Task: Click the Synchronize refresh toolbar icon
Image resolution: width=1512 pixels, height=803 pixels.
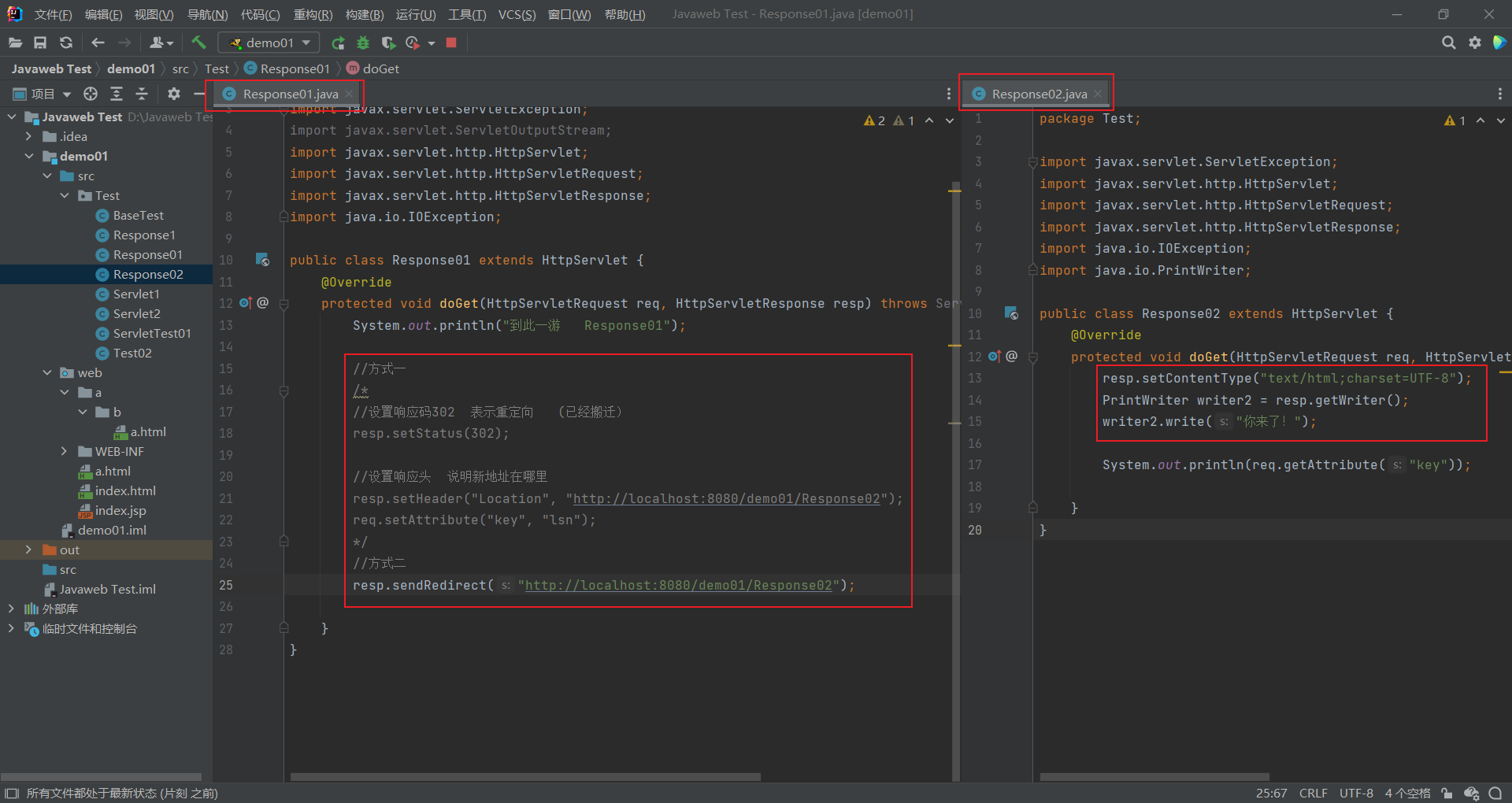Action: tap(66, 43)
